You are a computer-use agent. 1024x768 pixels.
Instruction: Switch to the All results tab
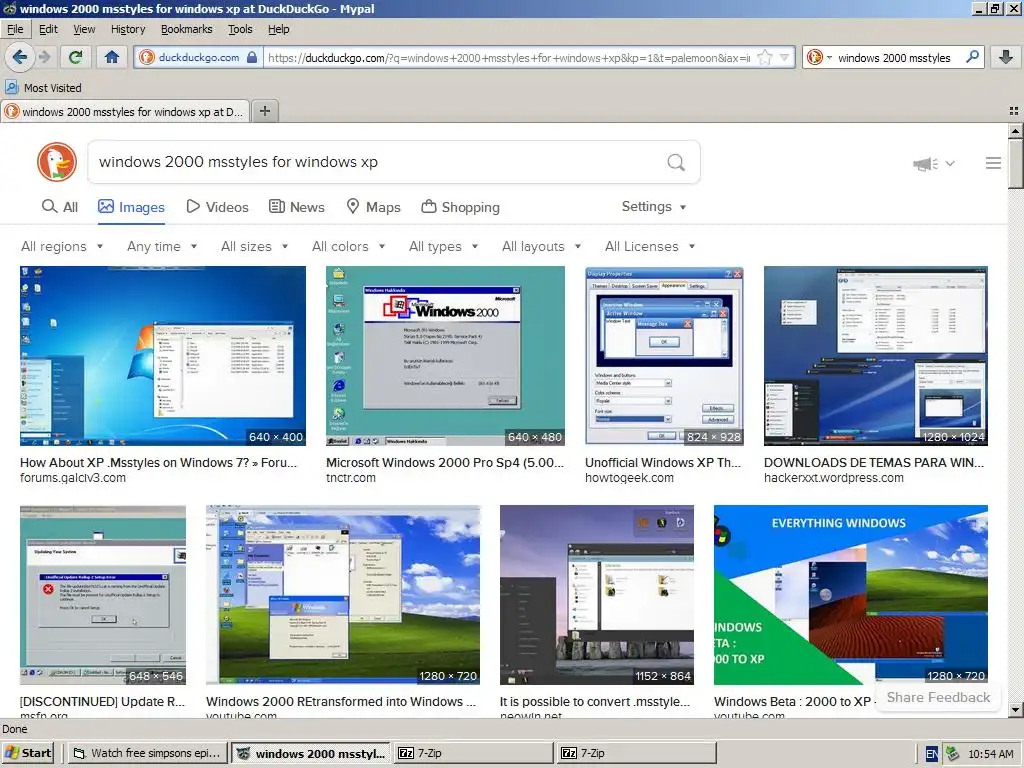tap(59, 207)
